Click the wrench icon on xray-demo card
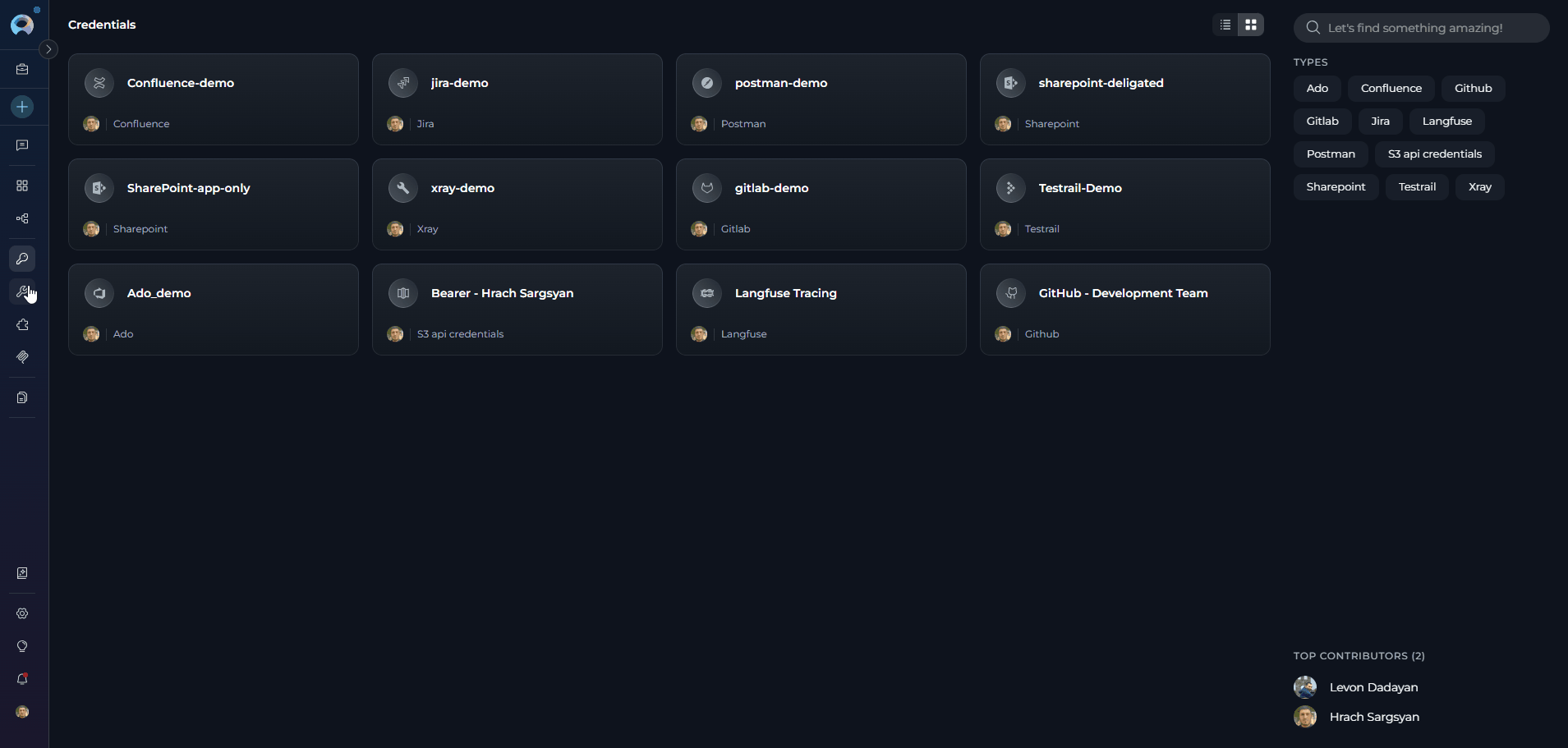The width and height of the screenshot is (1568, 748). (x=403, y=188)
